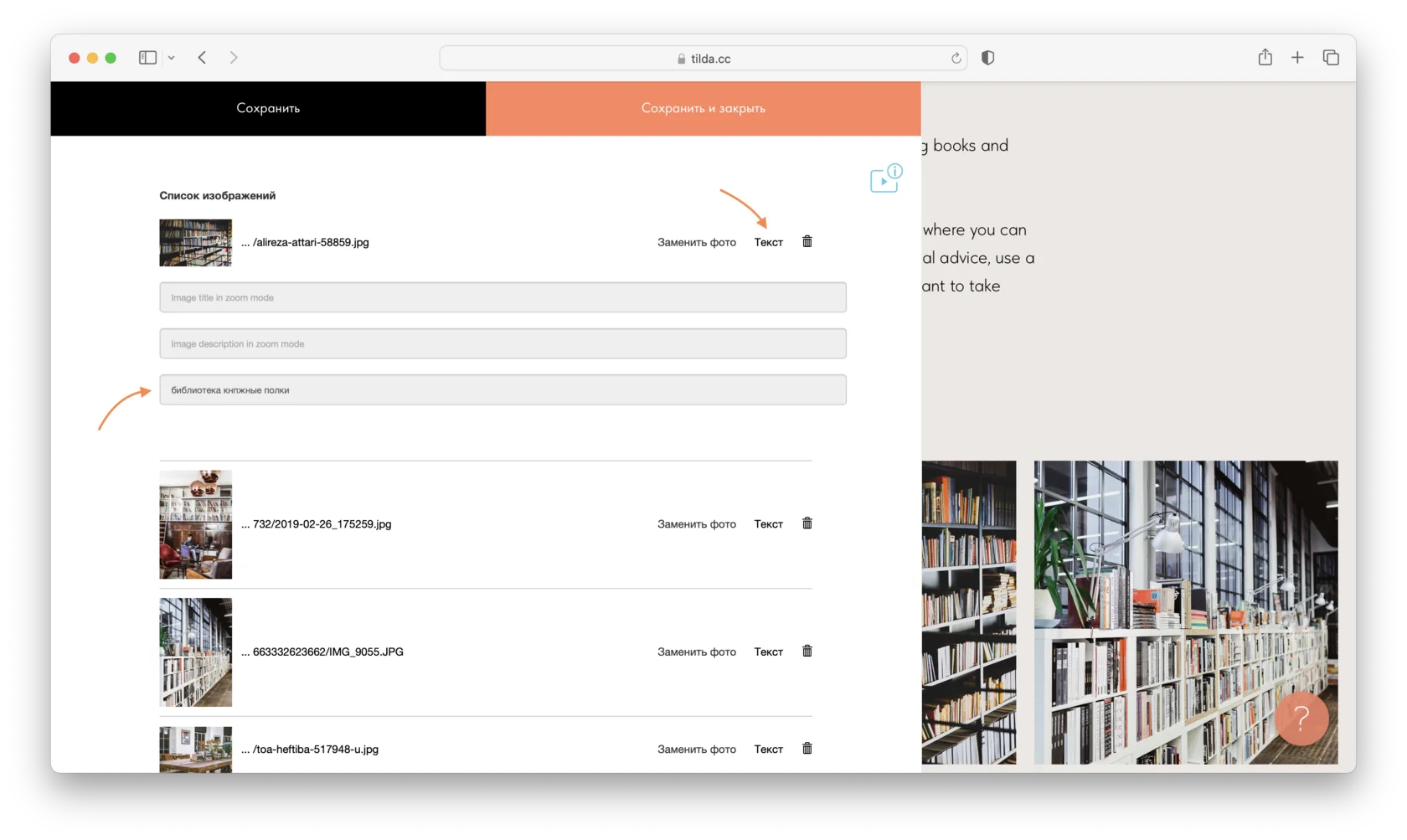Toggle the Safari sidebar
The image size is (1407, 840).
coord(147,58)
